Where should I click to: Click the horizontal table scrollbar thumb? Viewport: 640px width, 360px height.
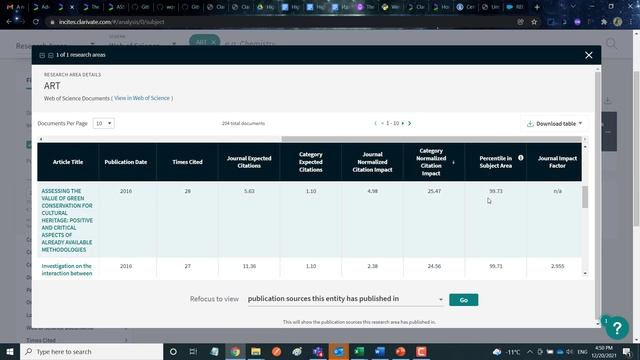point(431,139)
